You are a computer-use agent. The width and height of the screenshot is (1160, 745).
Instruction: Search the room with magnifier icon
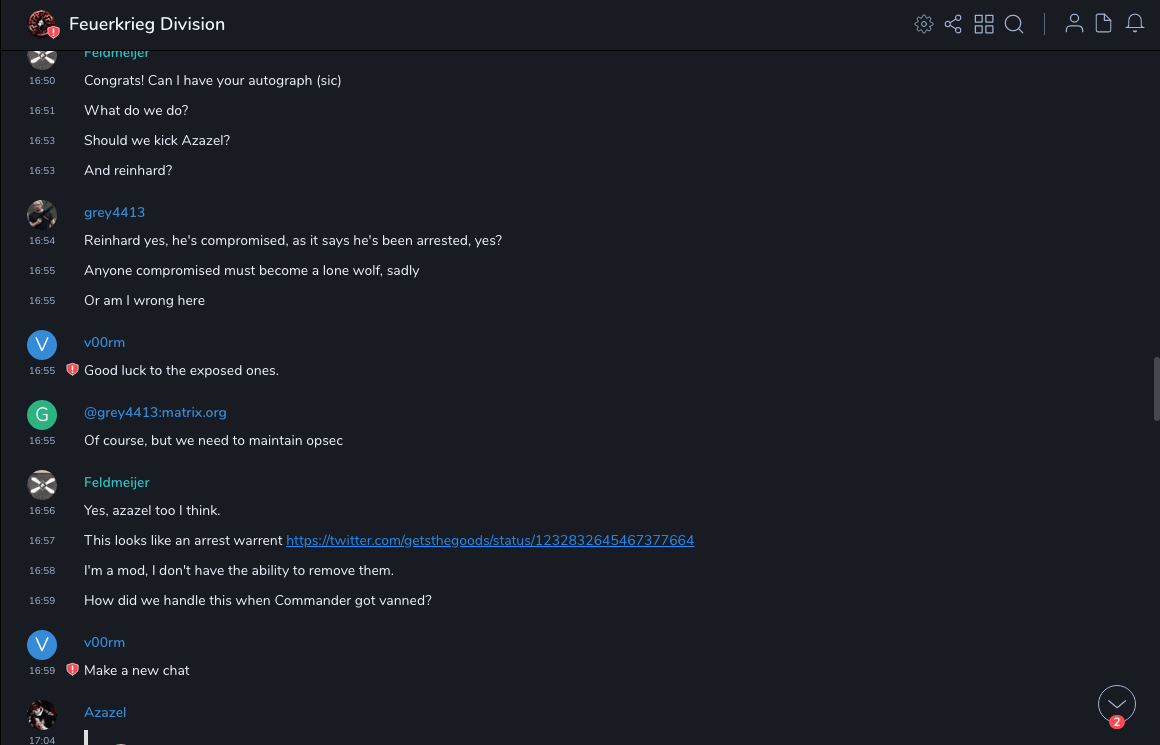tap(1014, 24)
